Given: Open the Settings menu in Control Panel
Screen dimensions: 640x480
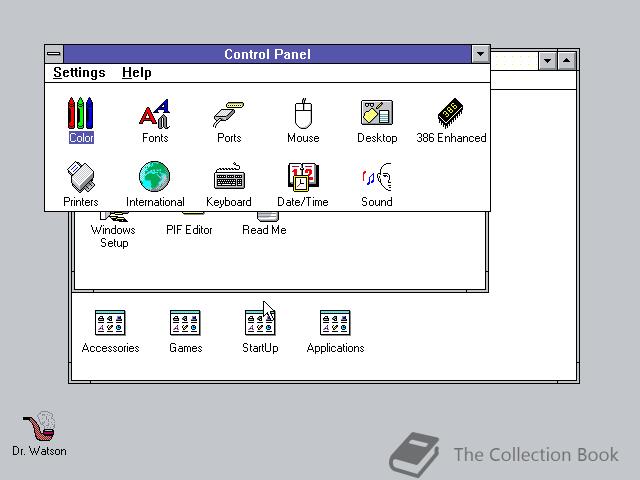Looking at the screenshot, I should click(79, 73).
